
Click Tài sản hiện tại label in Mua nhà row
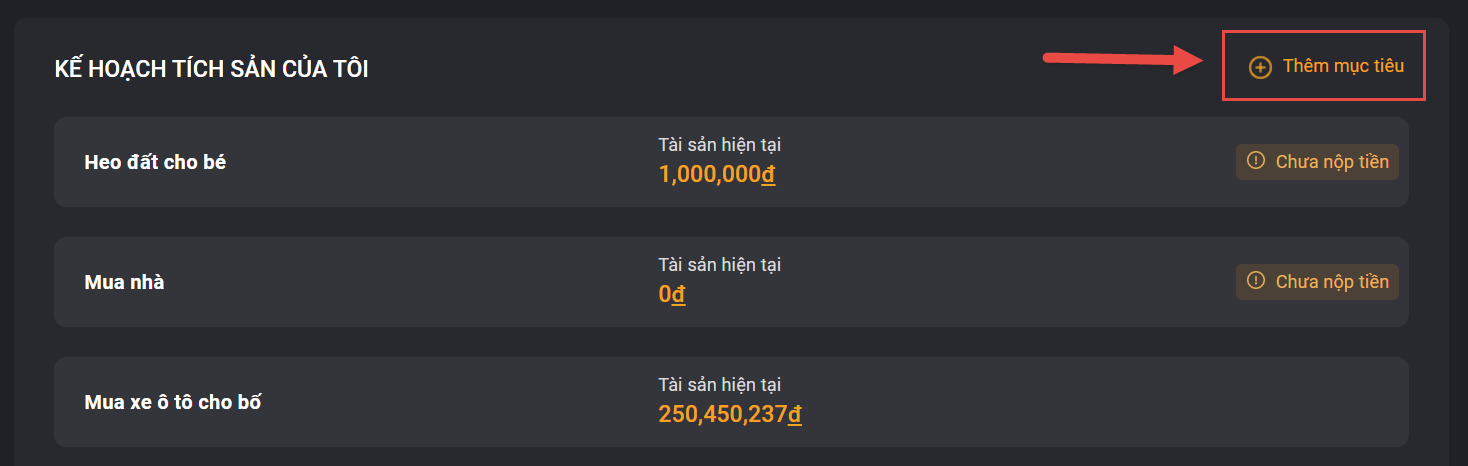719,265
